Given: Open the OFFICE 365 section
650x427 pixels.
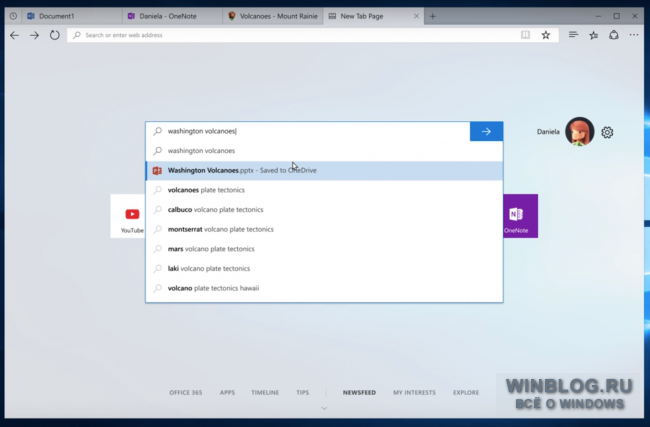Looking at the screenshot, I should pos(185,392).
